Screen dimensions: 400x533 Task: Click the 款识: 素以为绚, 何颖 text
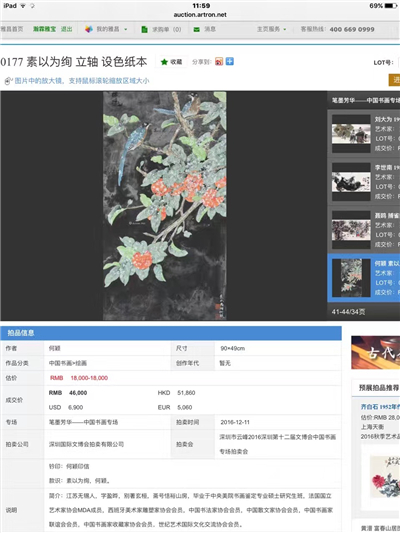(79, 481)
